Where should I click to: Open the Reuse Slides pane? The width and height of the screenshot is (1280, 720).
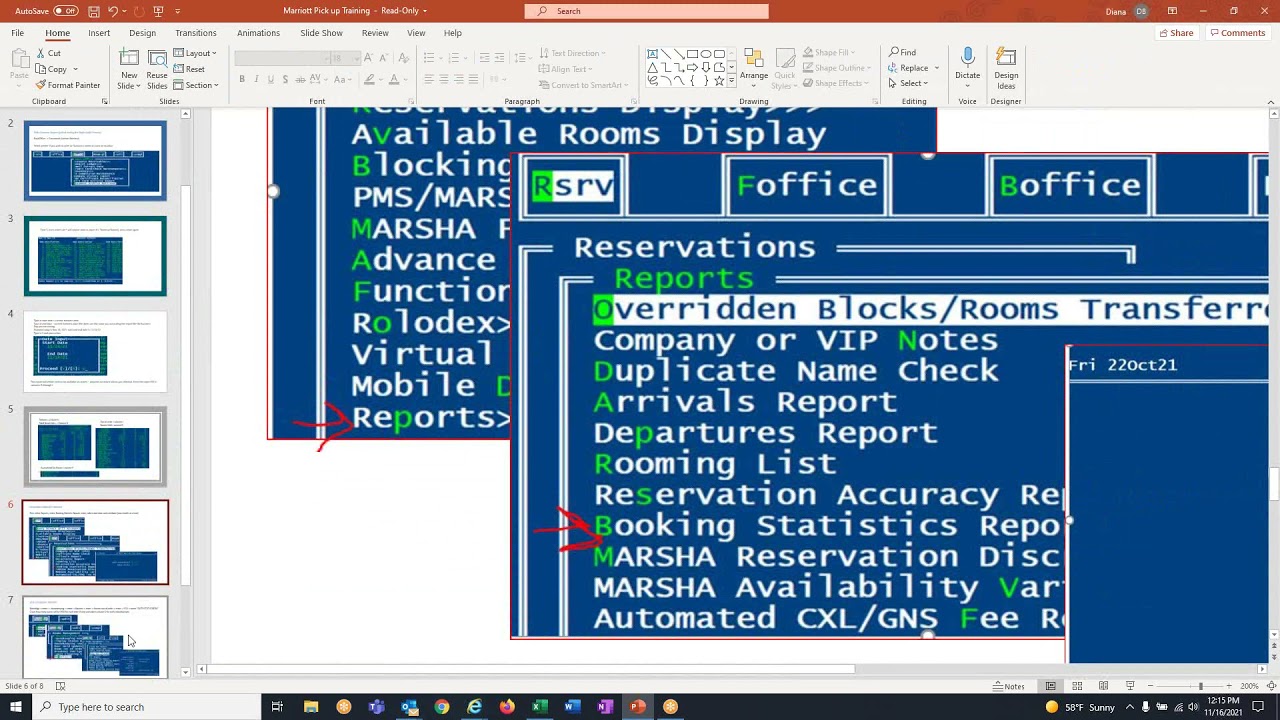click(157, 68)
